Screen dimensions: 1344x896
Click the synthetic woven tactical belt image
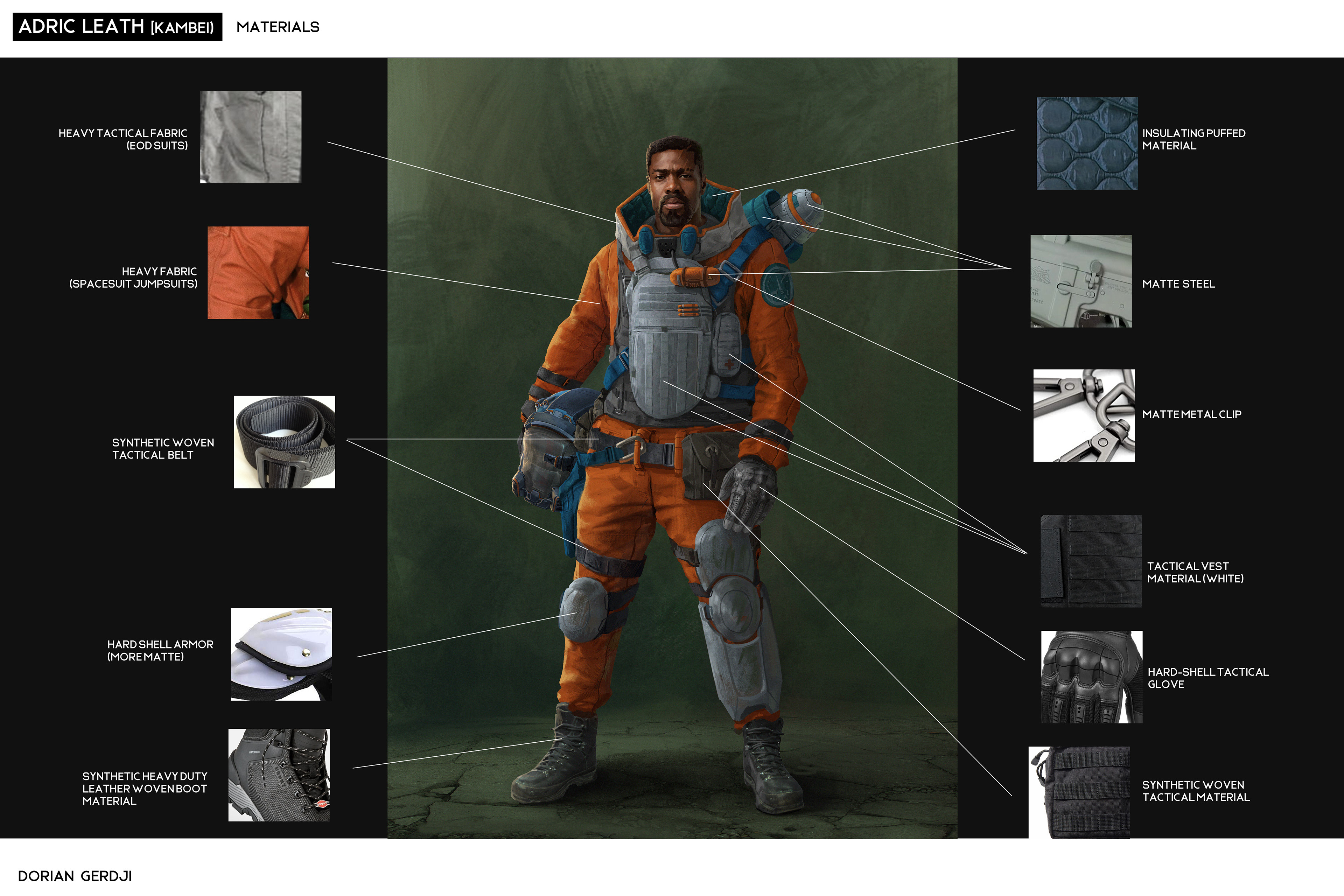point(284,442)
